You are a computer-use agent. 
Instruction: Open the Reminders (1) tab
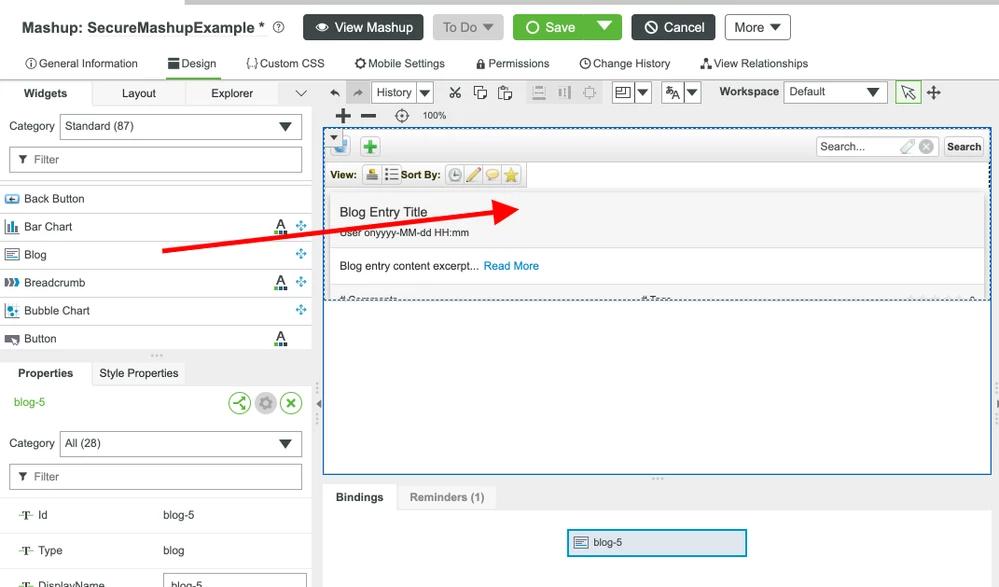point(447,497)
